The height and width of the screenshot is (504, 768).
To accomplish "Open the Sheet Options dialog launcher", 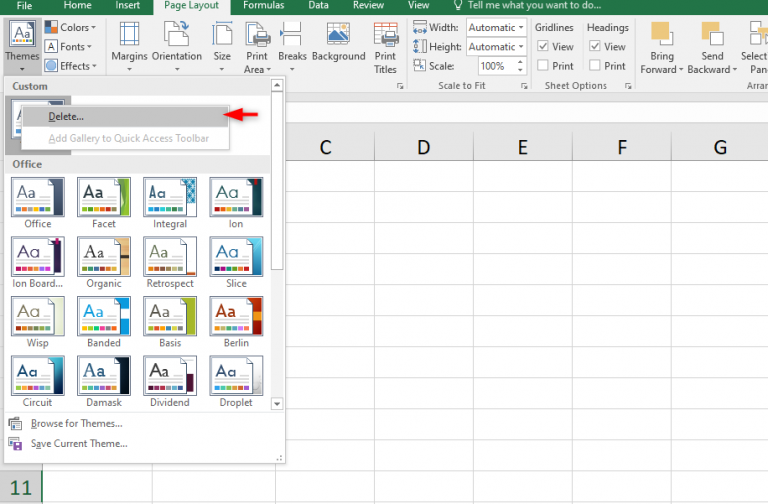I will pos(628,86).
